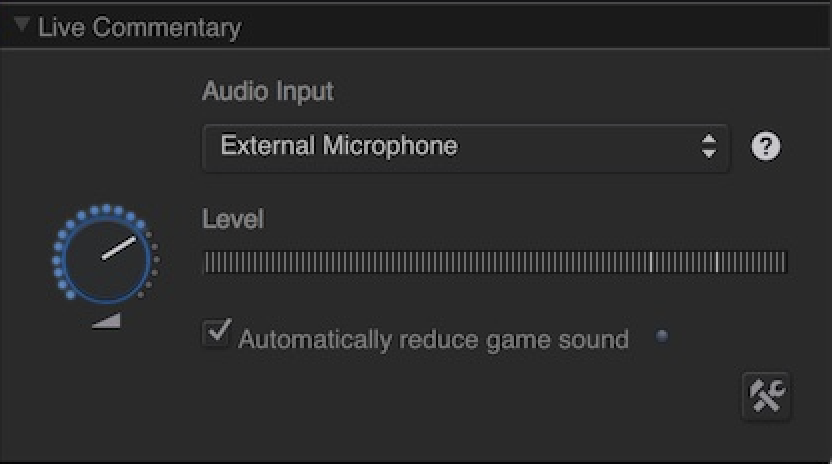This screenshot has height=464, width=832.
Task: Click the 'Audio Input' label
Action: [267, 91]
